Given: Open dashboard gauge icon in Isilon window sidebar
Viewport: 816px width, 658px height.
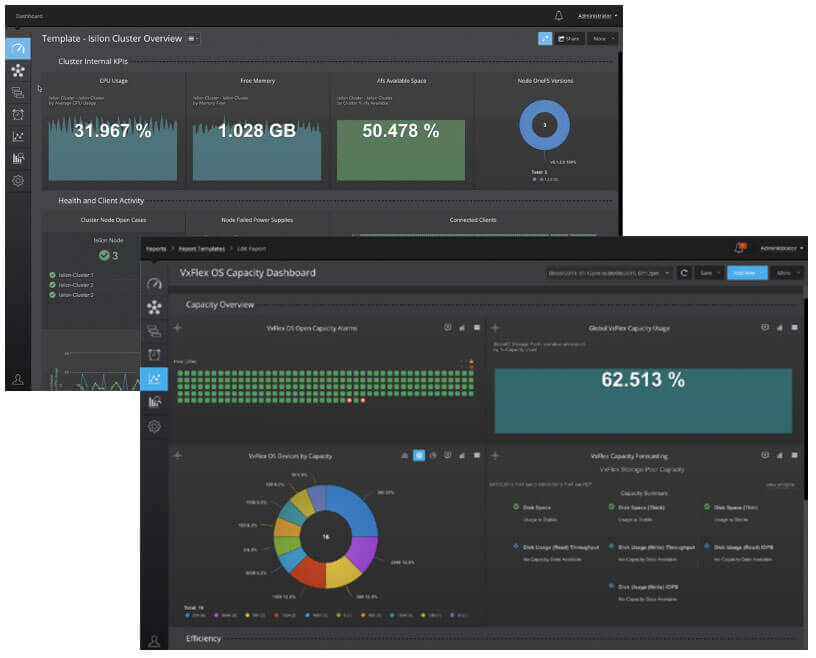Looking at the screenshot, I should (18, 48).
